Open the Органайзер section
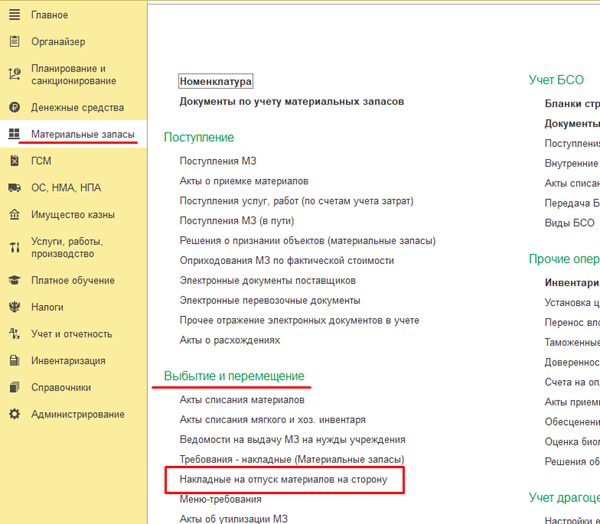The image size is (600, 524). click(58, 42)
